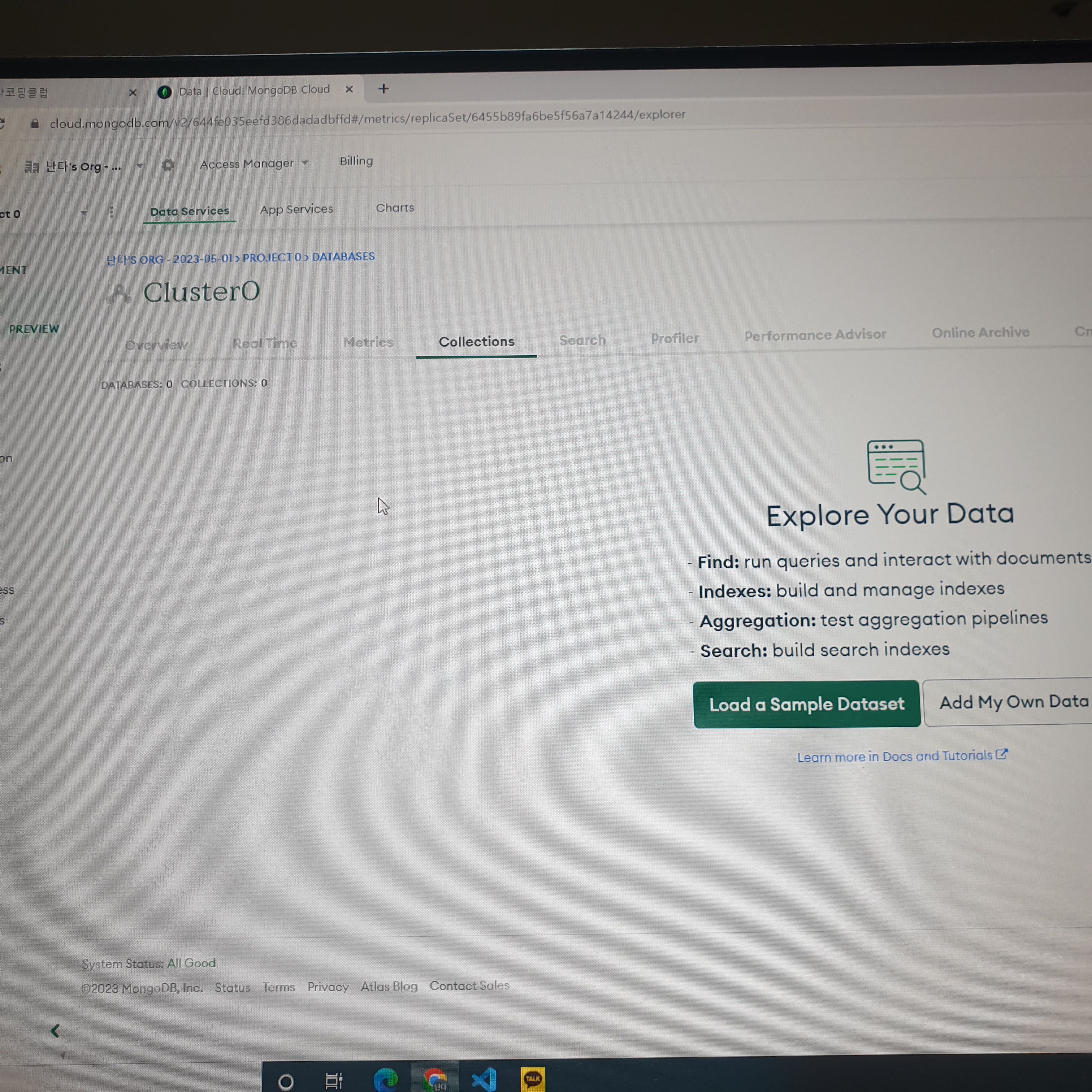
Task: Select the Collections tab
Action: 476,341
